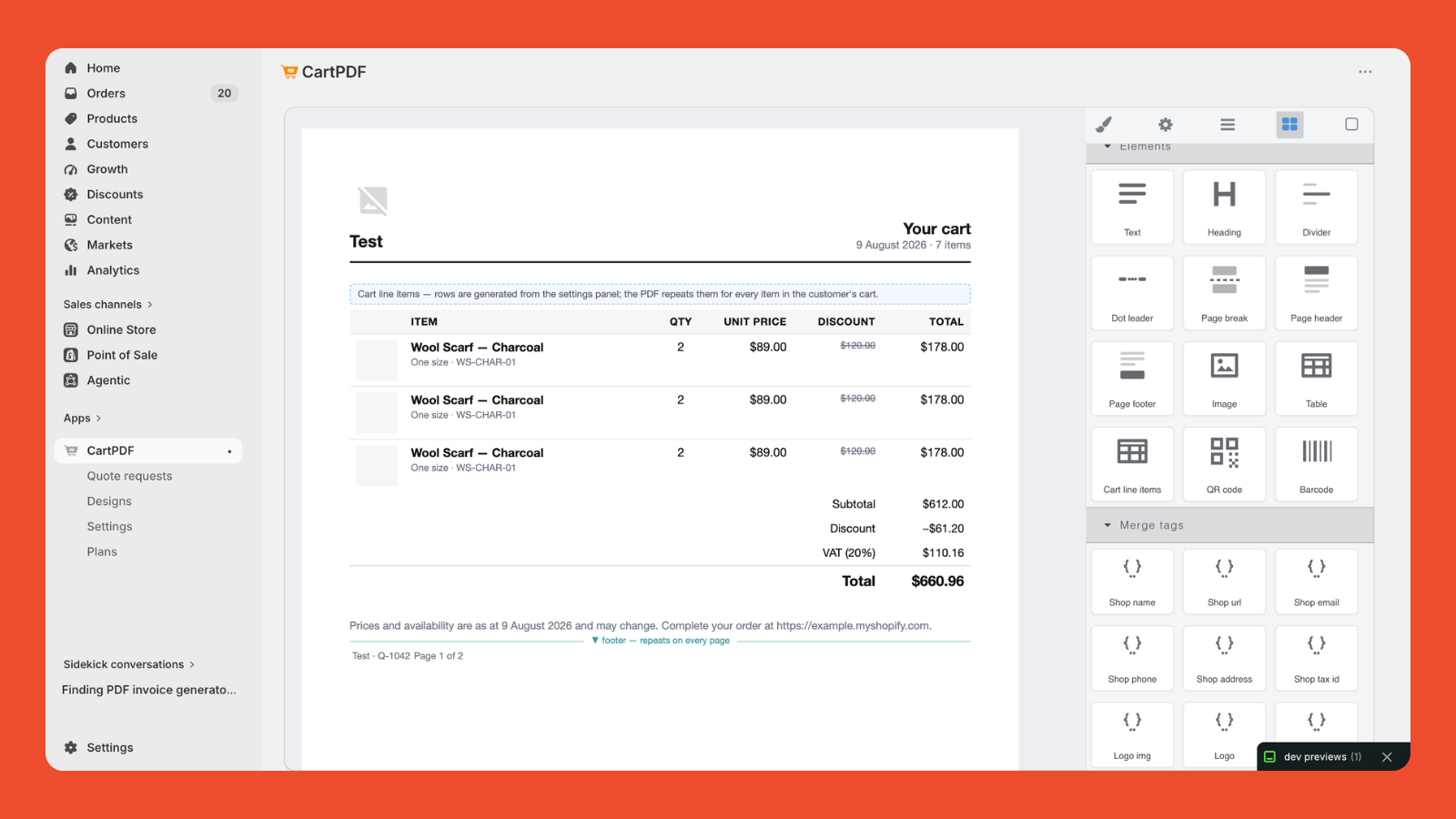Insert the Shop name merge tag
Screen dimensions: 1456x819
click(x=1132, y=581)
